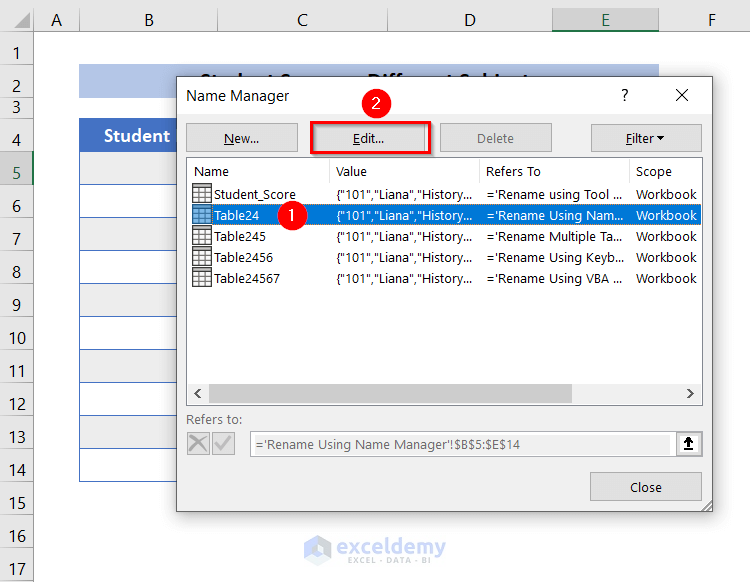The width and height of the screenshot is (750, 582).
Task: Sort by the Name column header
Action: (258, 171)
